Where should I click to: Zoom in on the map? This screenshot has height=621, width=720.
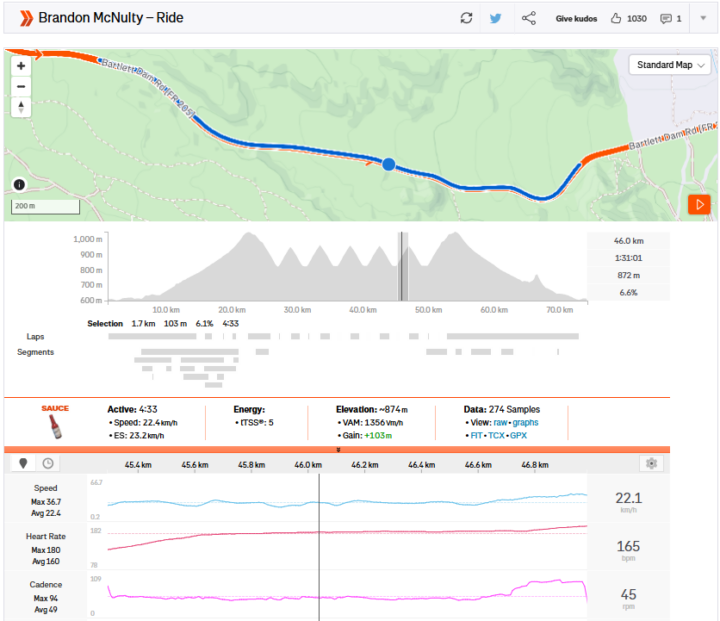coord(21,66)
